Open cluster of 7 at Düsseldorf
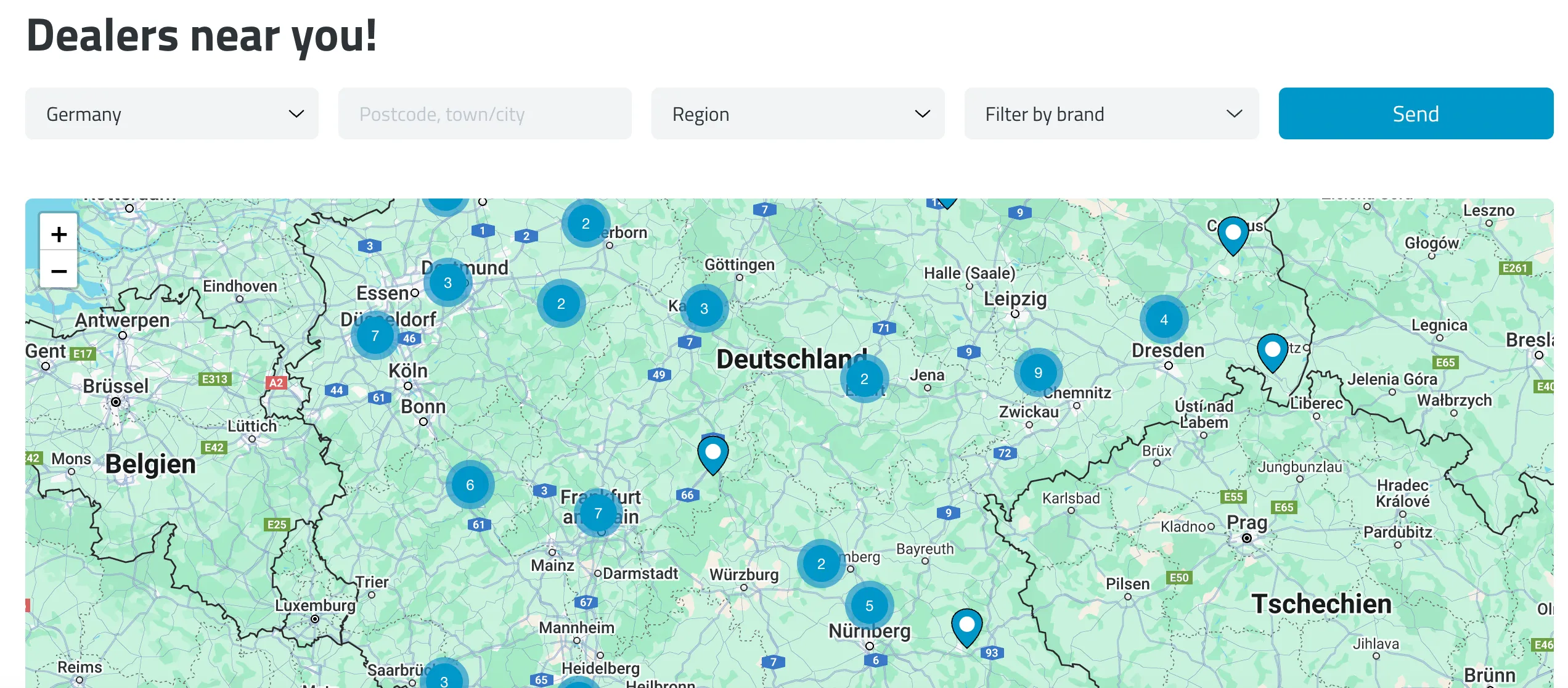Image resolution: width=1568 pixels, height=688 pixels. (375, 336)
